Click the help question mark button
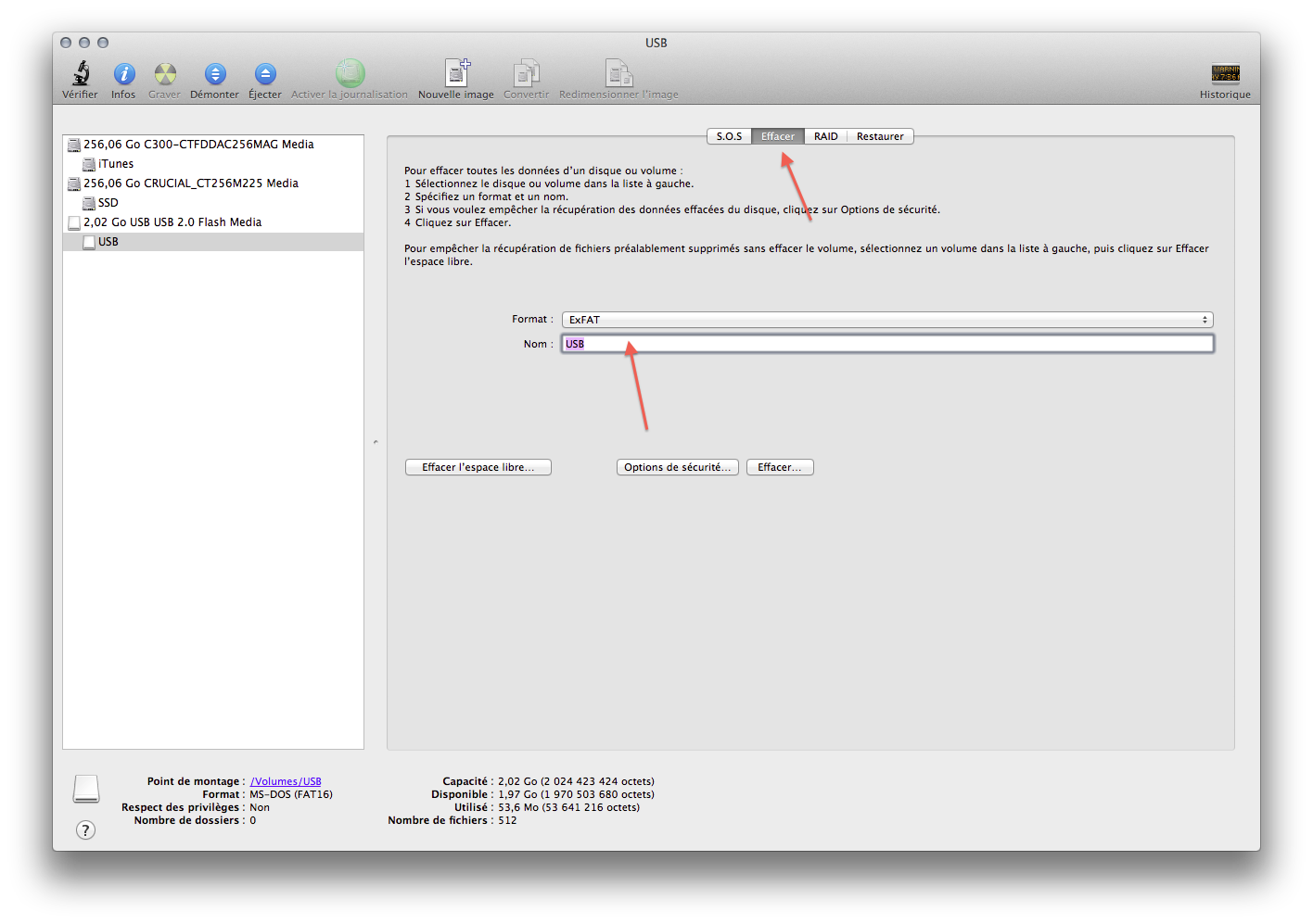 point(85,830)
